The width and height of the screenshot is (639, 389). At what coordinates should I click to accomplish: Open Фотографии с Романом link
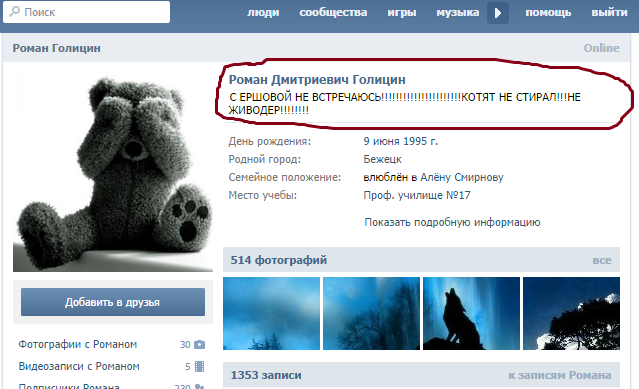click(77, 344)
